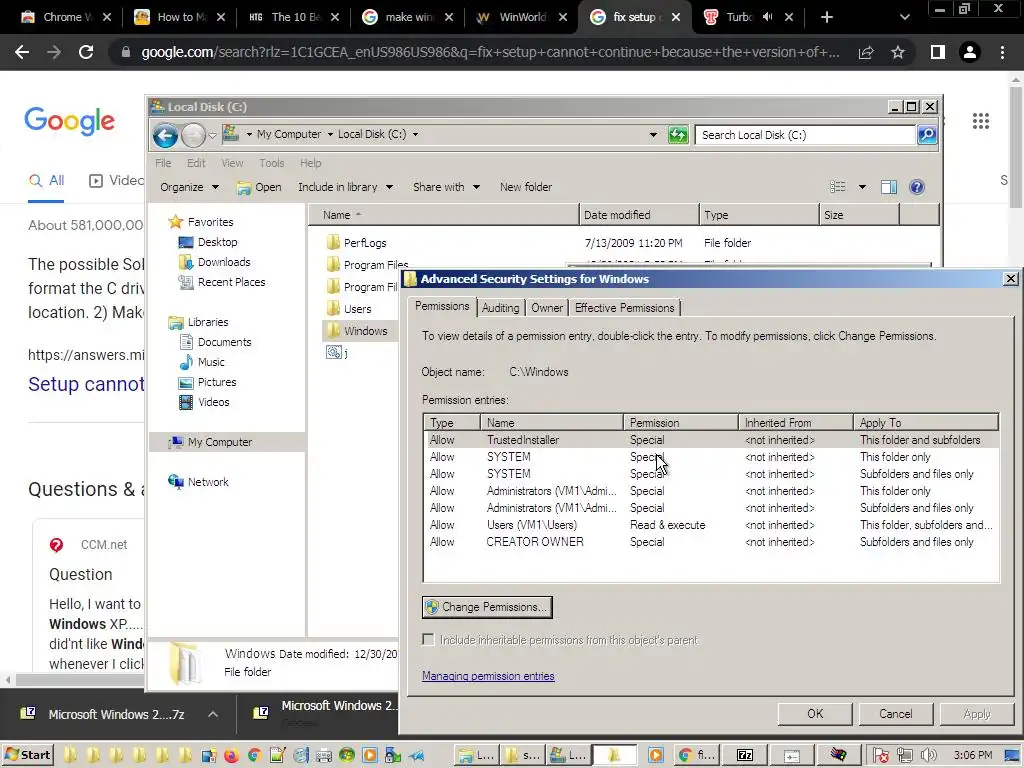Expand the download item chevron for Microsoft Windows 2...7z

(x=213, y=714)
